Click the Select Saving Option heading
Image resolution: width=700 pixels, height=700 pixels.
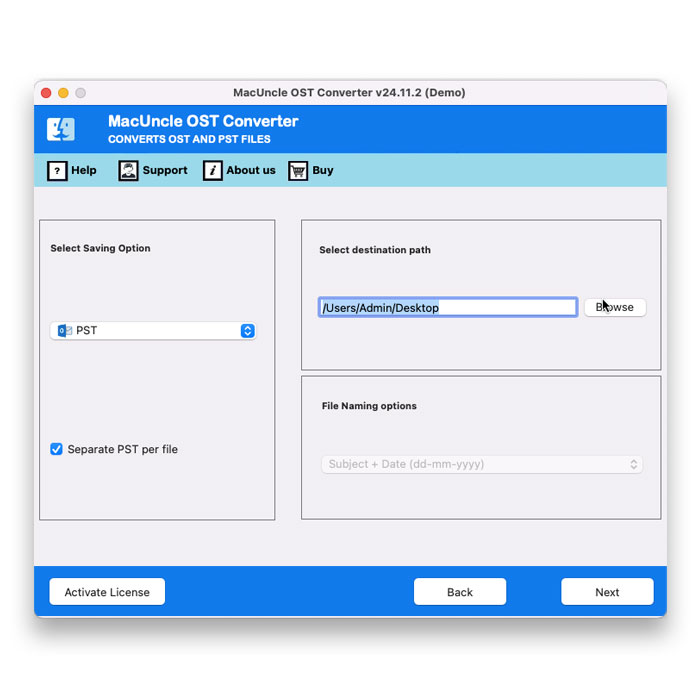pyautogui.click(x=100, y=248)
